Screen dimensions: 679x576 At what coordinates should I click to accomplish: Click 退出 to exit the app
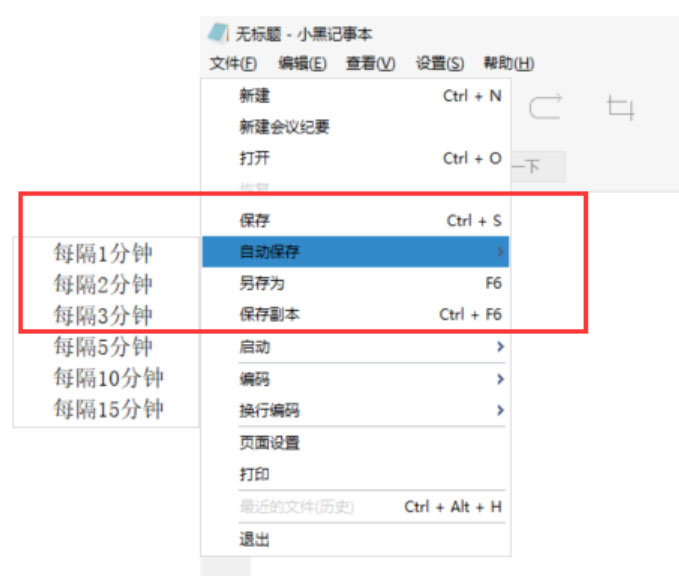tap(356, 540)
